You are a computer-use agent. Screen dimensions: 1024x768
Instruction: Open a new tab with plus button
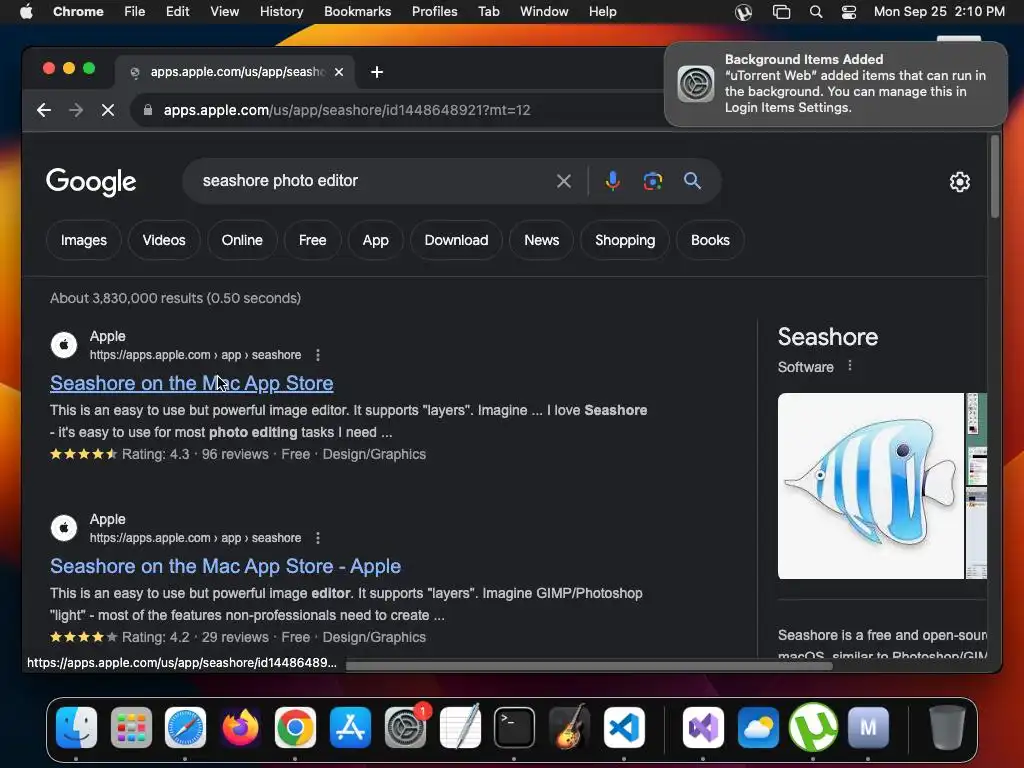[x=377, y=72]
